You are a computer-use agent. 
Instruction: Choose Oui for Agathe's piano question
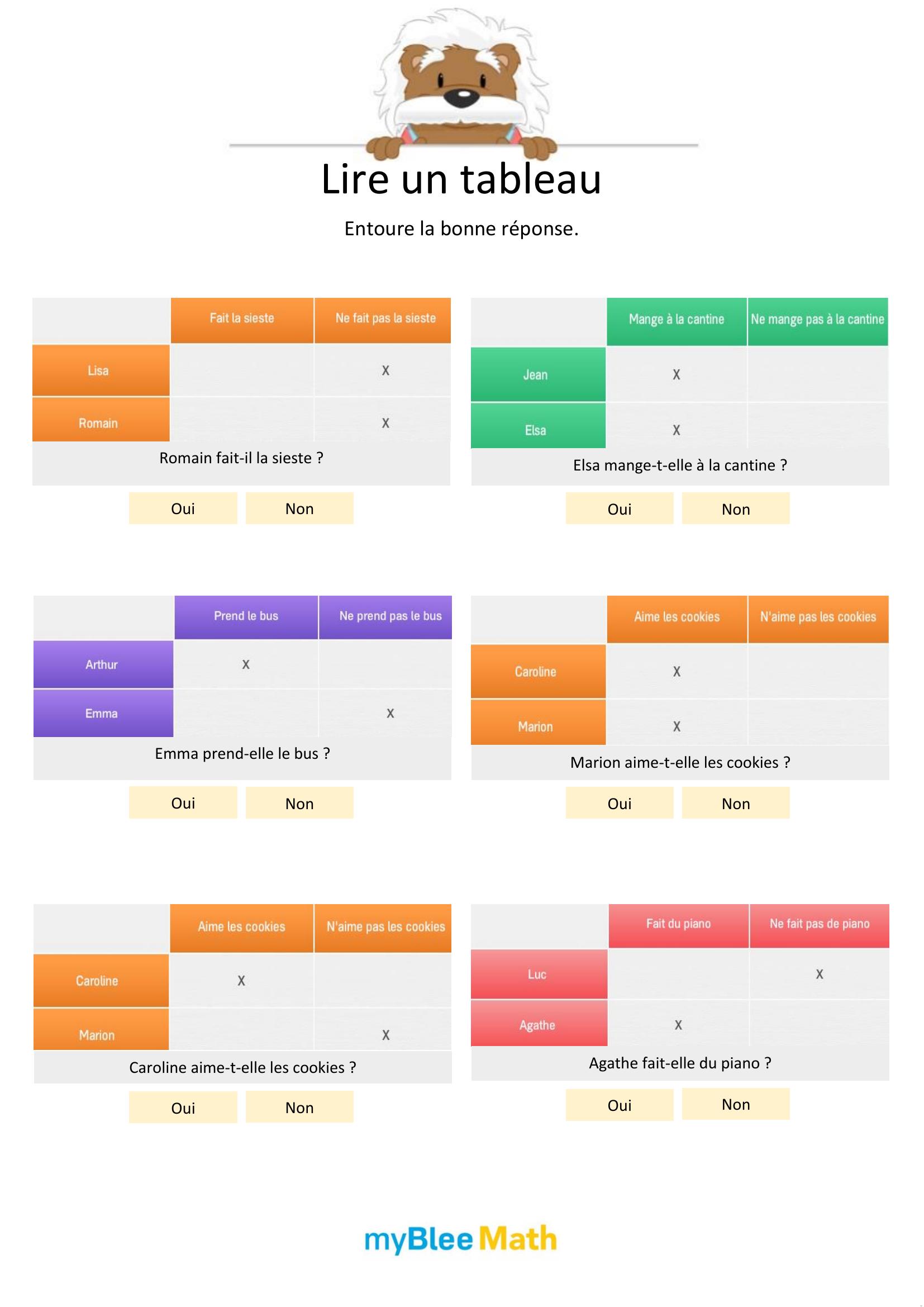(x=619, y=1105)
